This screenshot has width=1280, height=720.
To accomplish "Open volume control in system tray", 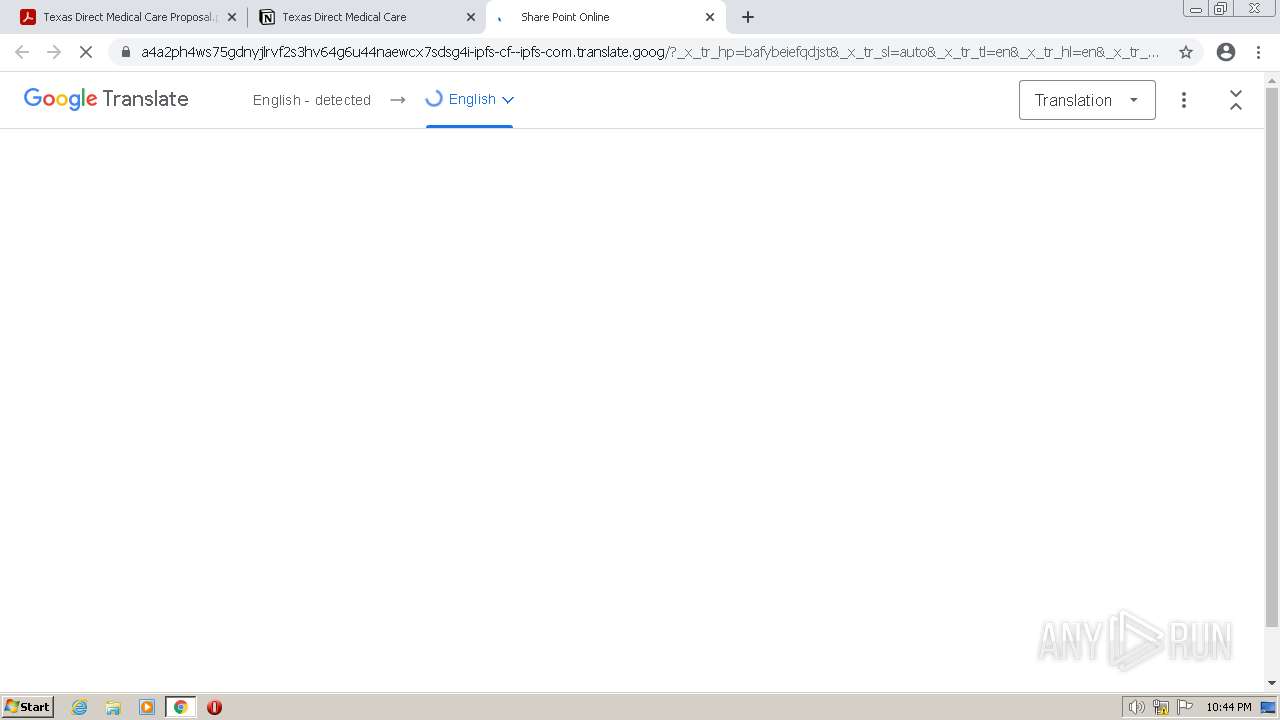I will tap(1136, 707).
